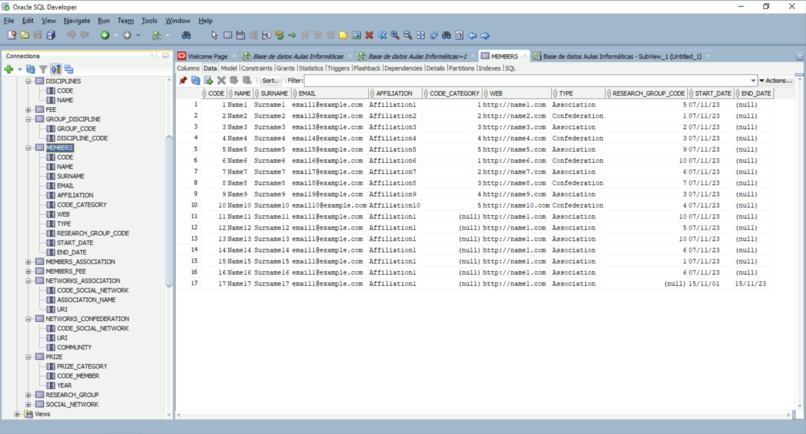Collapse the MEMBERS table node
The height and width of the screenshot is (434, 806).
[28, 148]
